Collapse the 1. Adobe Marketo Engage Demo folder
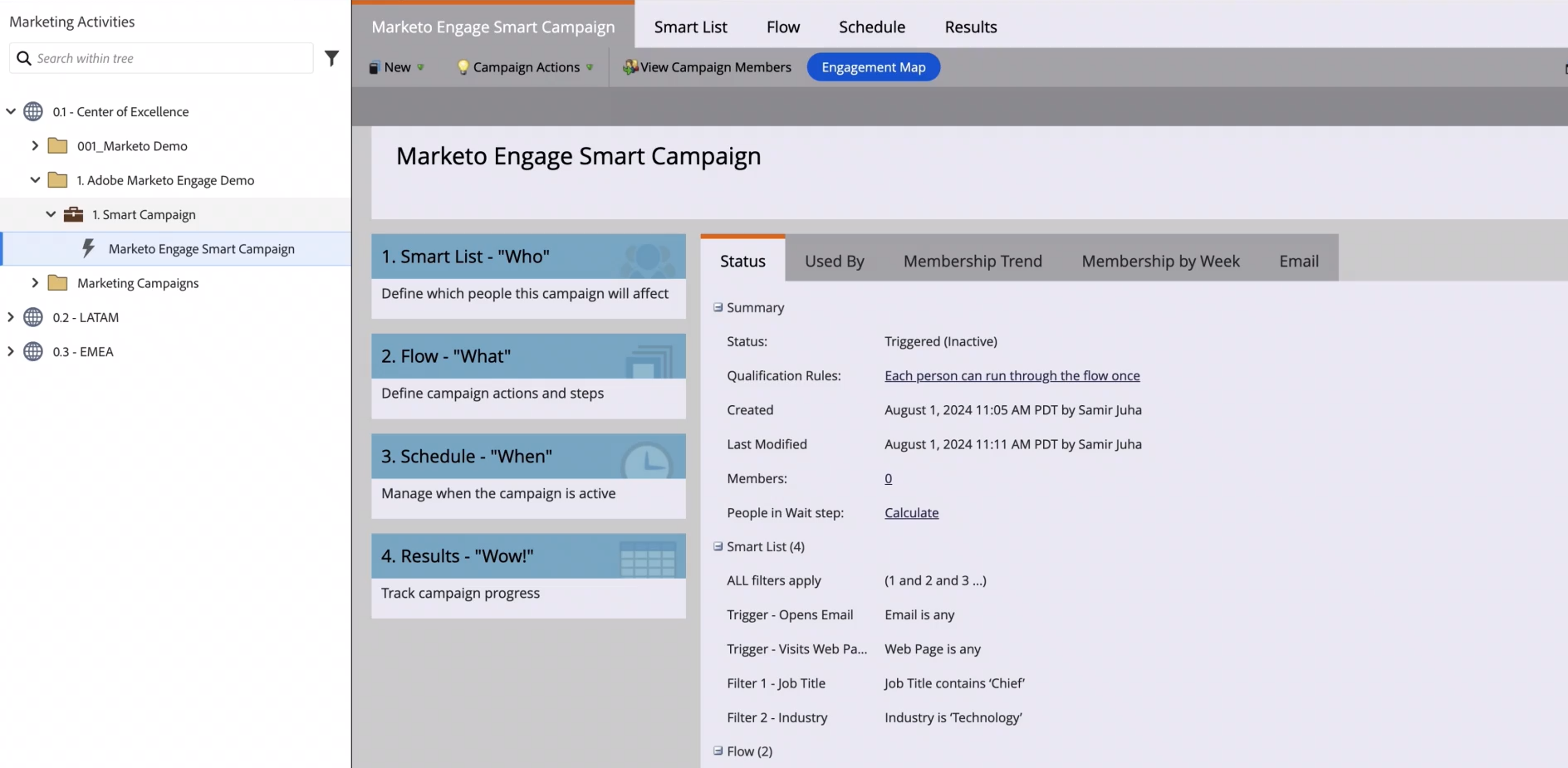This screenshot has height=768, width=1568. 35,179
